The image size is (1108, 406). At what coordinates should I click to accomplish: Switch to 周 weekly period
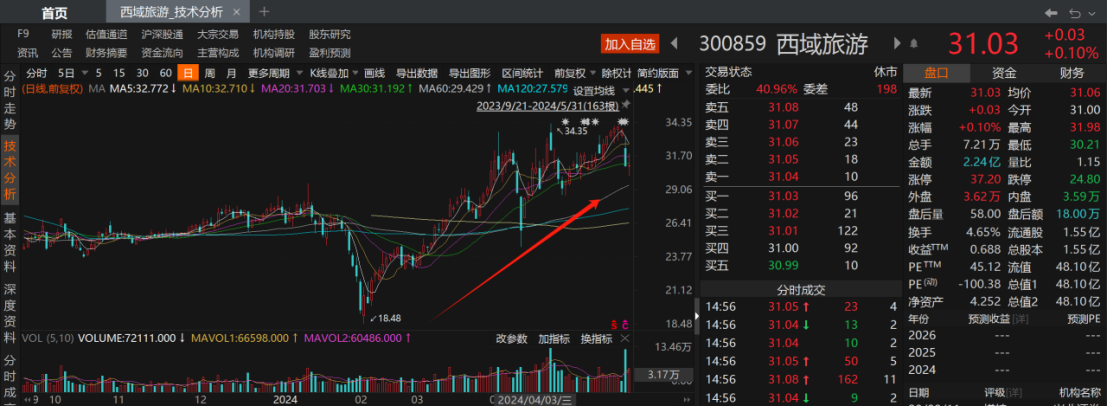[x=209, y=73]
